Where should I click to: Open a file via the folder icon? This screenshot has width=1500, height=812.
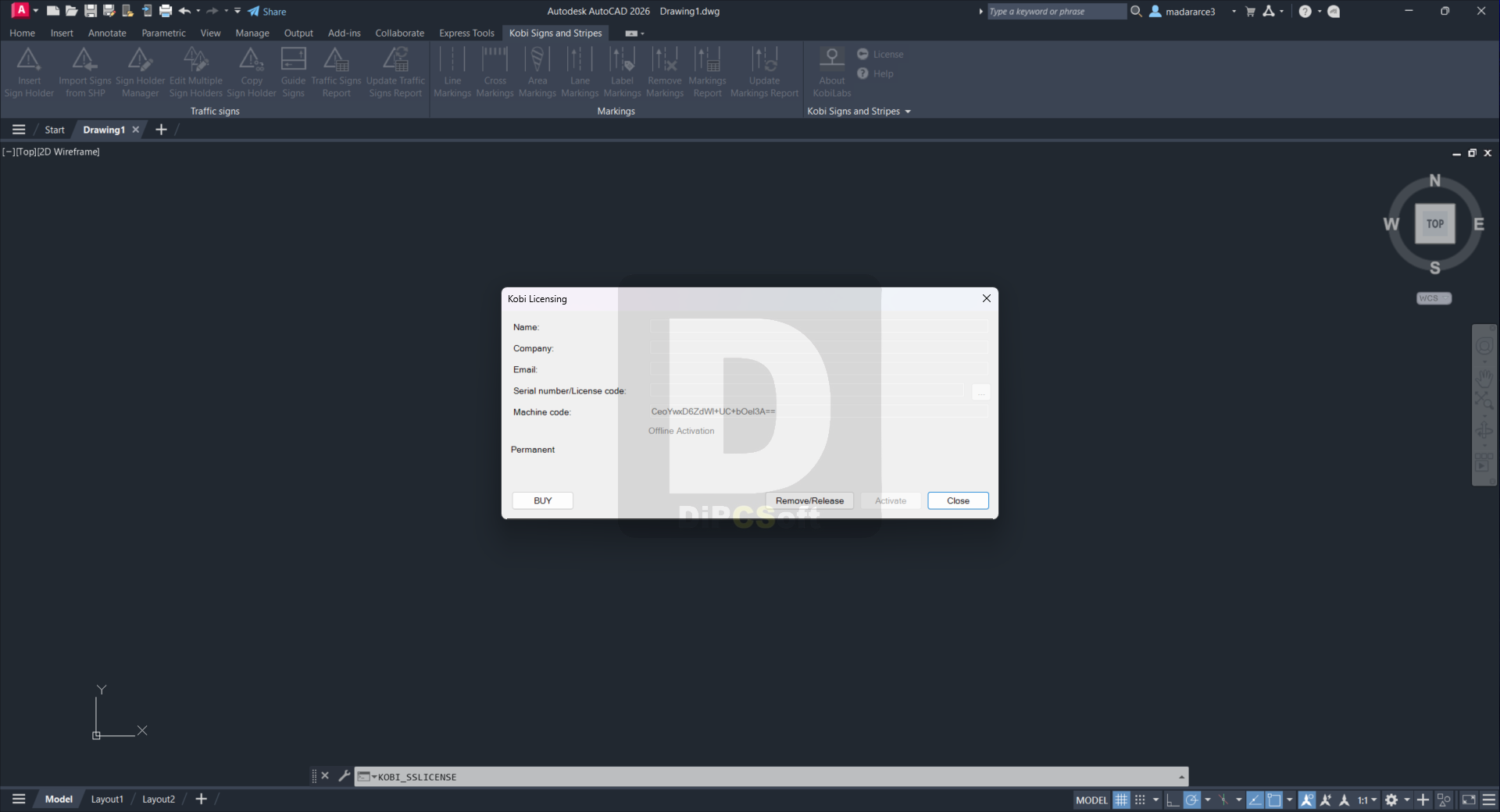71,11
